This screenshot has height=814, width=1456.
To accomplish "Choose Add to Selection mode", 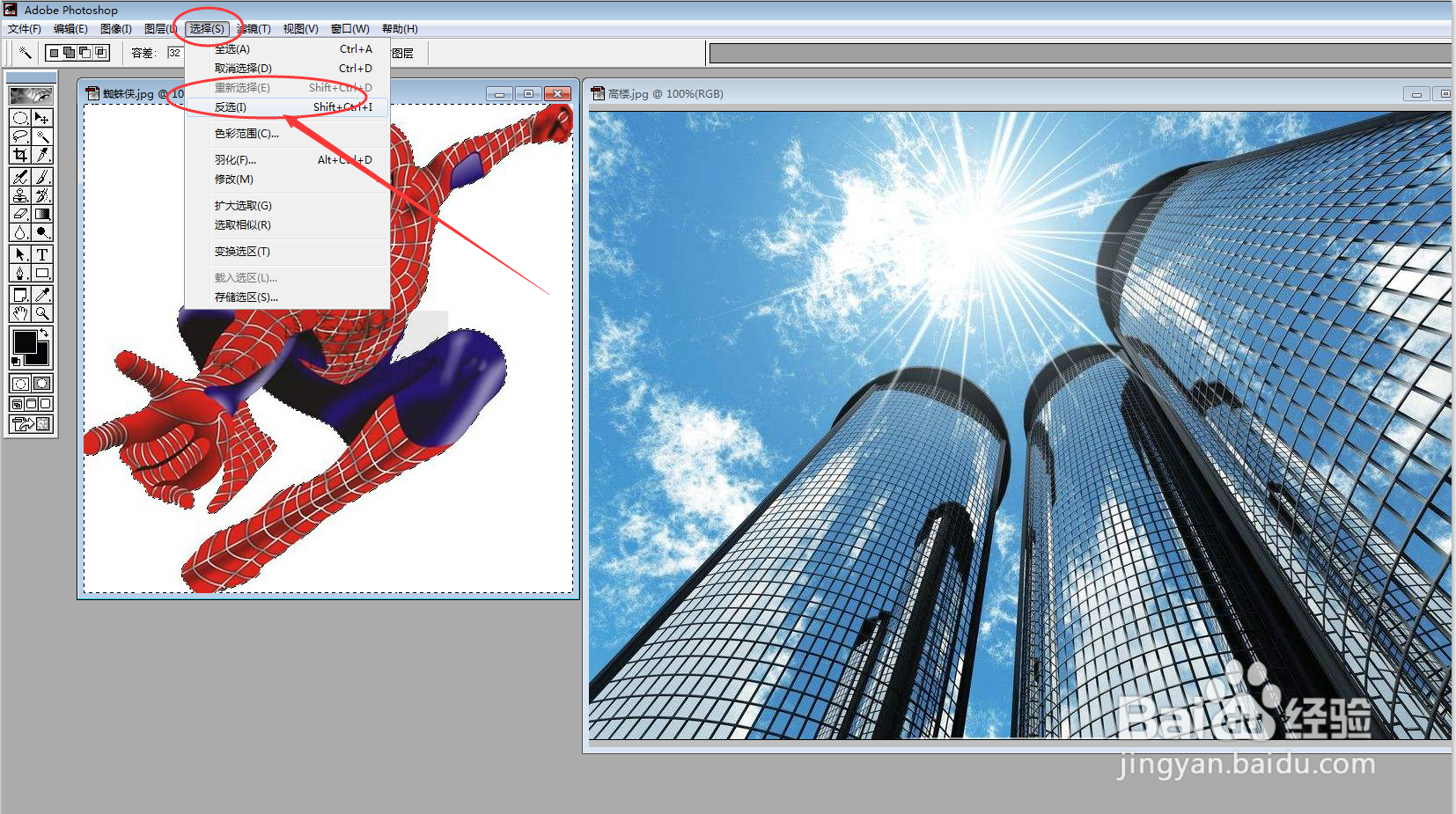I will click(x=70, y=53).
